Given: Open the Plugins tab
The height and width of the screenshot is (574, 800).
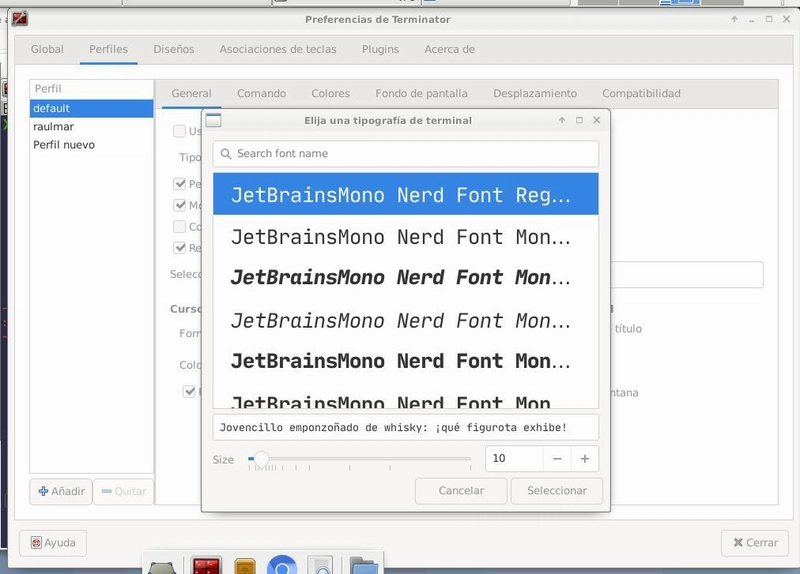Looking at the screenshot, I should pos(380,49).
